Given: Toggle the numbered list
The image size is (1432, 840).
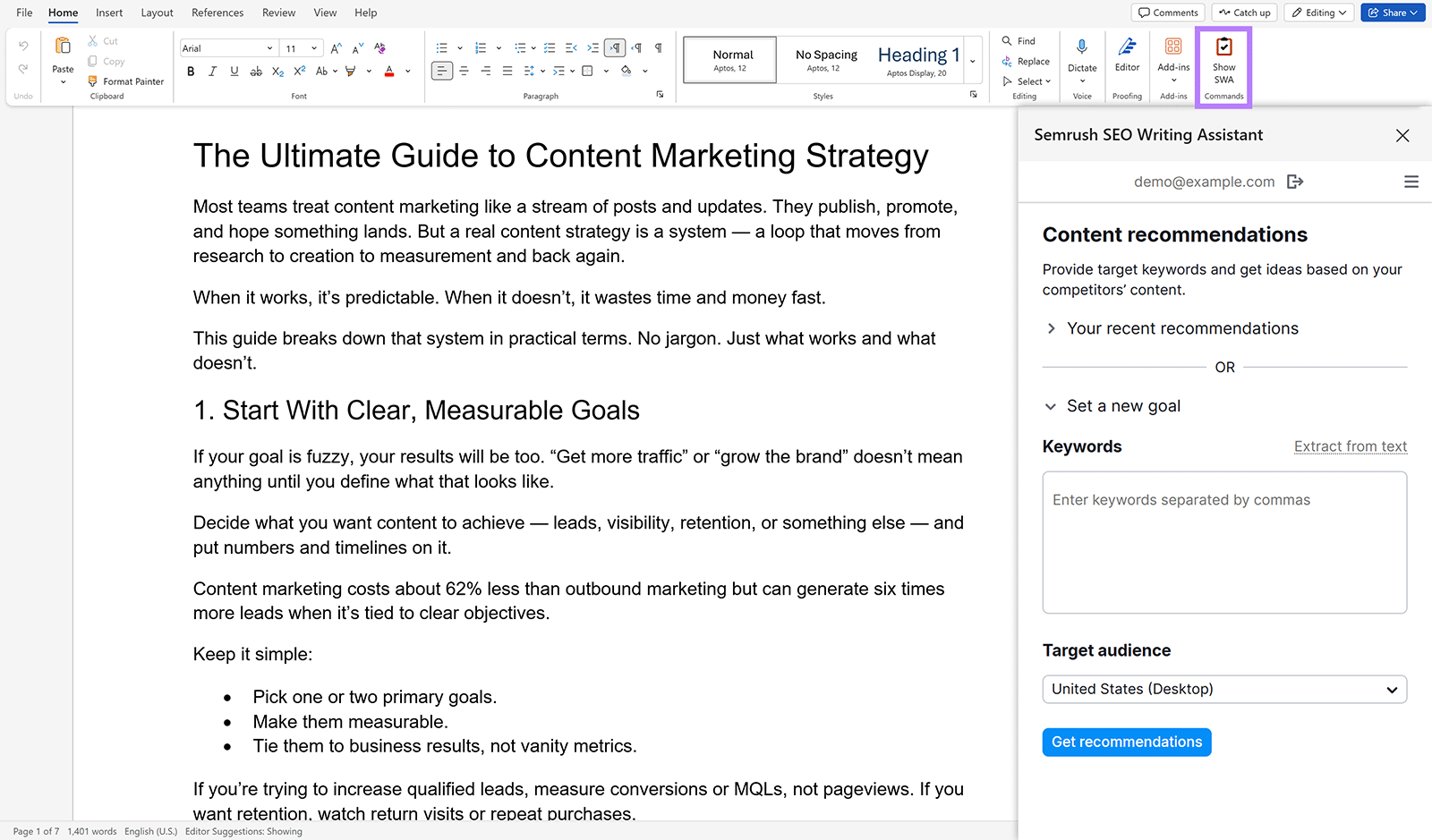Looking at the screenshot, I should click(479, 47).
